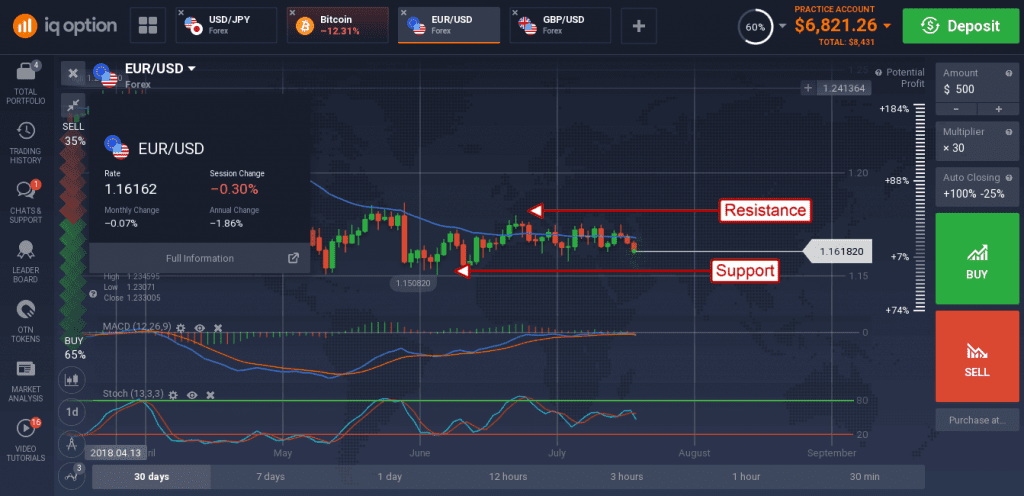Remove the Stoch indicator
The height and width of the screenshot is (496, 1024).
[210, 395]
